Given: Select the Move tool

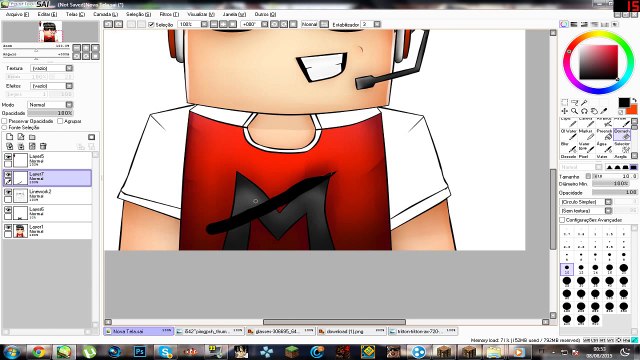Looking at the screenshot, I should tap(564, 111).
